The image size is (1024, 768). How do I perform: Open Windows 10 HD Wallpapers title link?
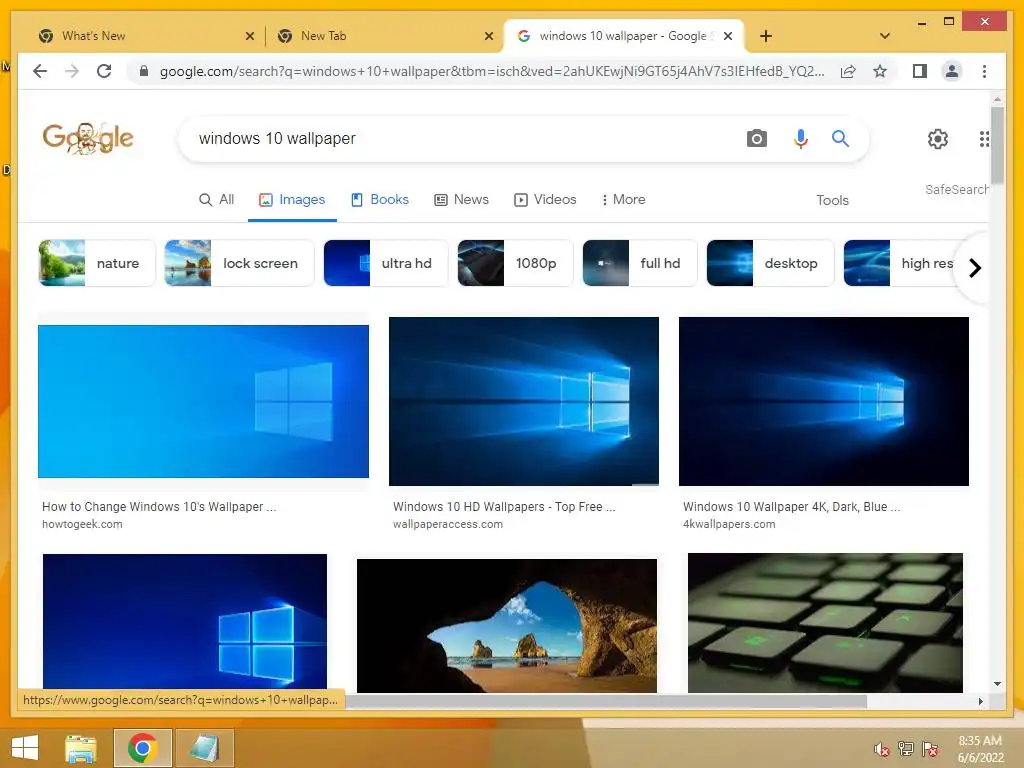(504, 507)
